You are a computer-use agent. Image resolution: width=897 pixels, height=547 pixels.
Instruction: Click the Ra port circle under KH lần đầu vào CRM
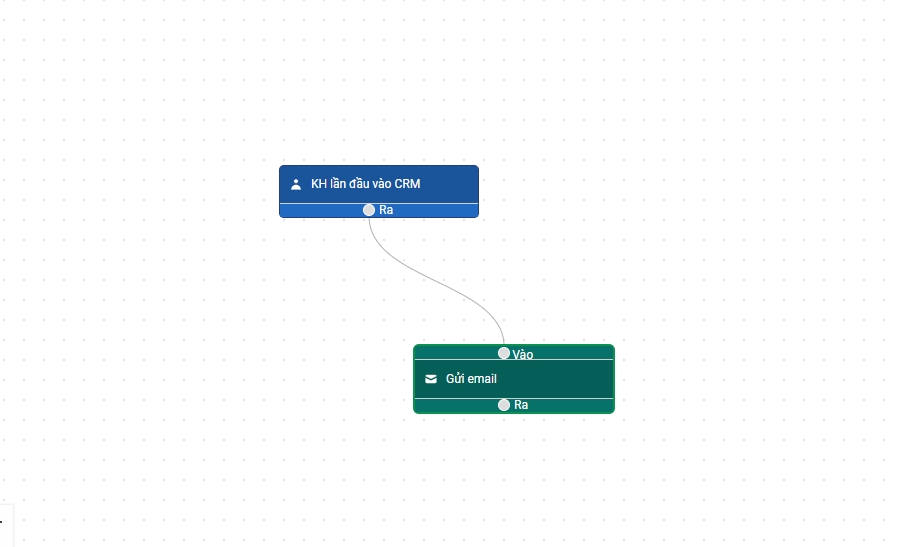[x=369, y=210]
